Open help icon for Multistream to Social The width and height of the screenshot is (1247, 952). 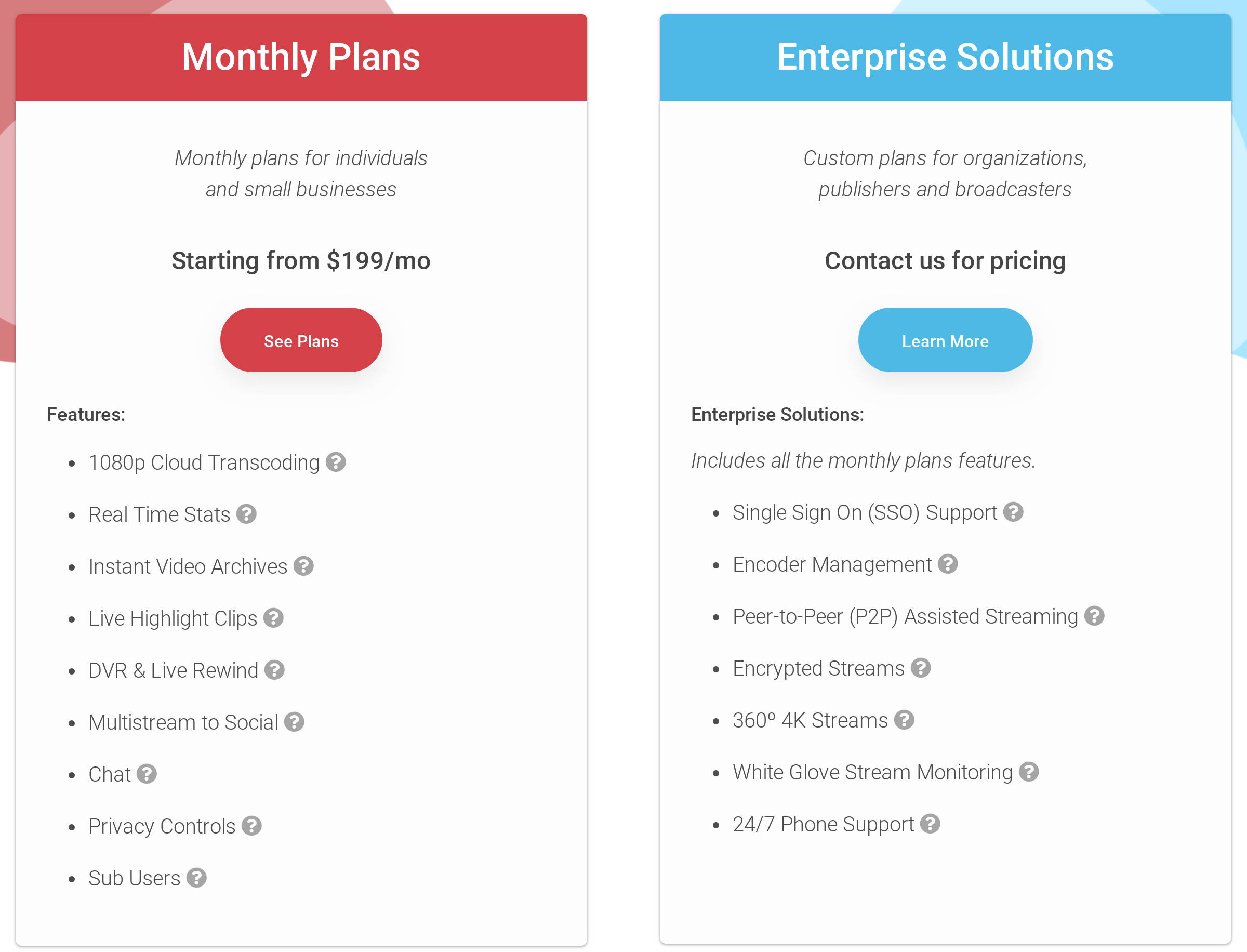[x=295, y=722]
